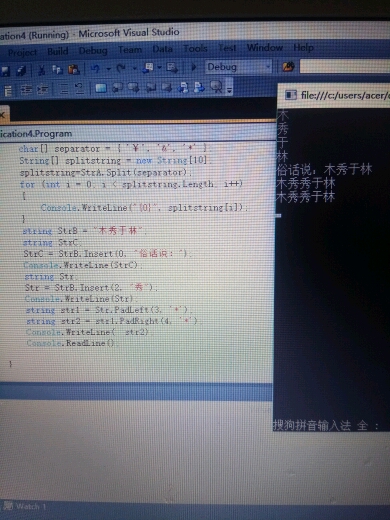Open the Navigate Backward dropdown arrow
Viewport: 390px width, 520px height.
pyautogui.click(x=159, y=68)
